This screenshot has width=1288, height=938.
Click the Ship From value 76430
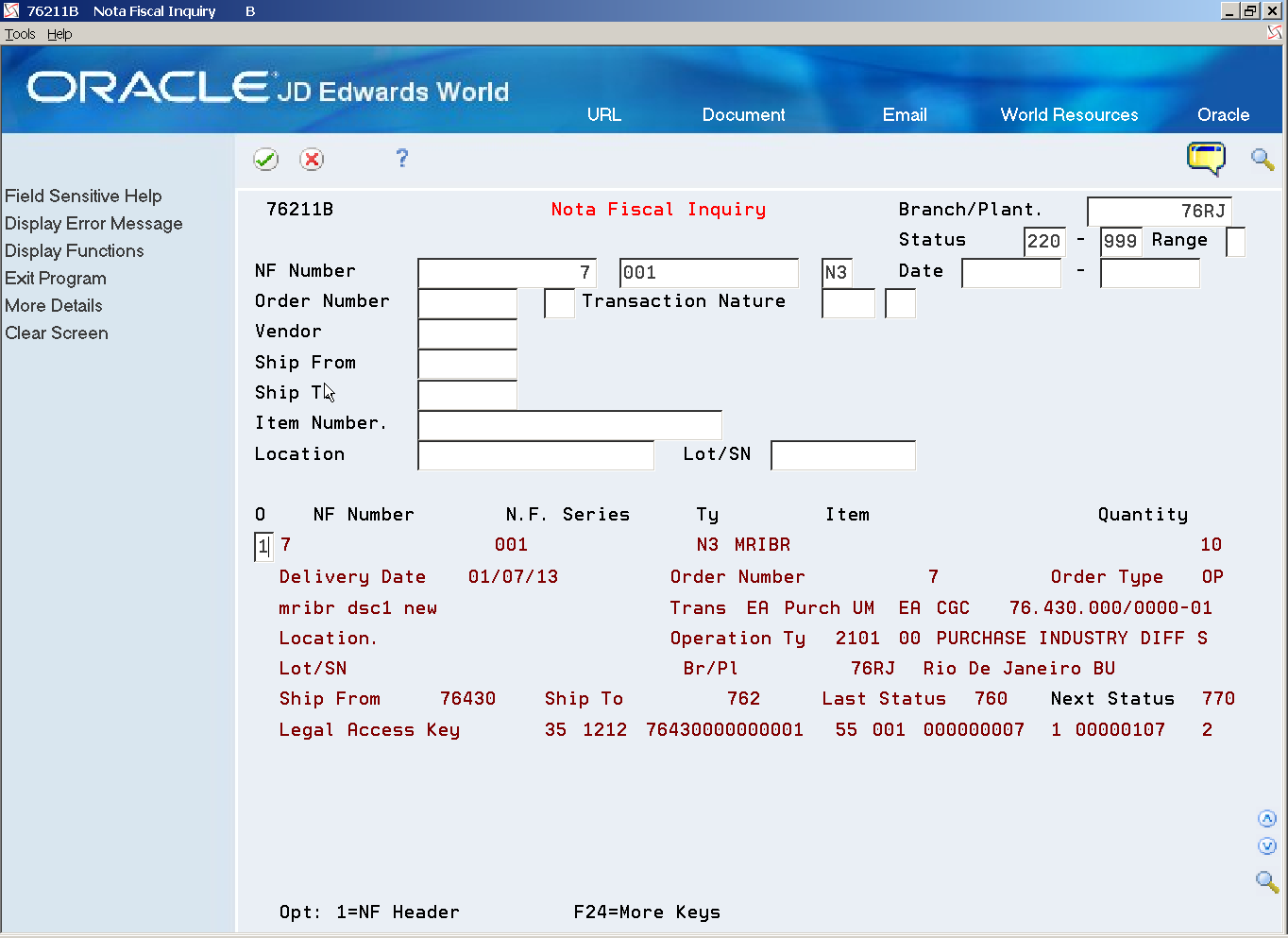click(x=467, y=698)
